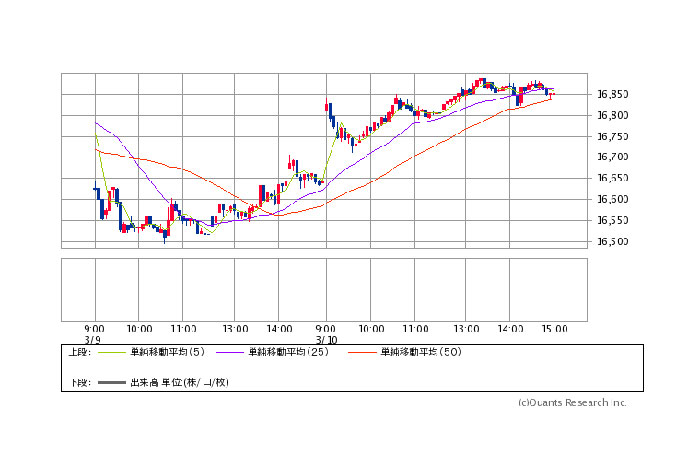Click the topmost price label on the y-axis
The height and width of the screenshot is (467, 700).
pyautogui.click(x=612, y=94)
